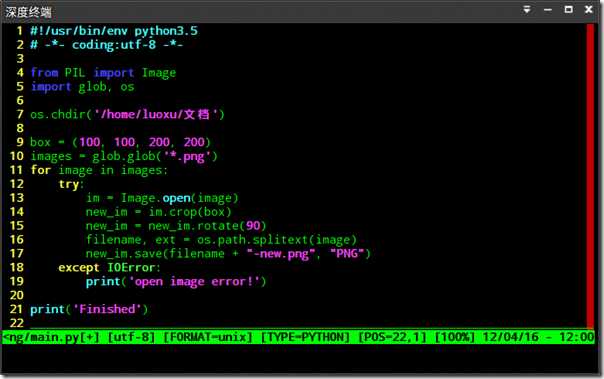Click the os.chdir('/home/luoxu/文档') line
604x379 pixels.
[x=128, y=114]
